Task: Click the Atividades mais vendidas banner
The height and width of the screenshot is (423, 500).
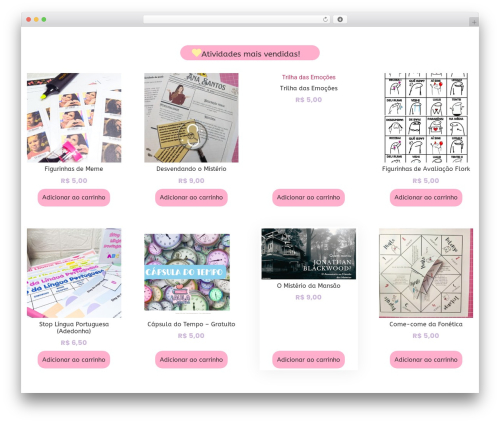Action: point(250,53)
